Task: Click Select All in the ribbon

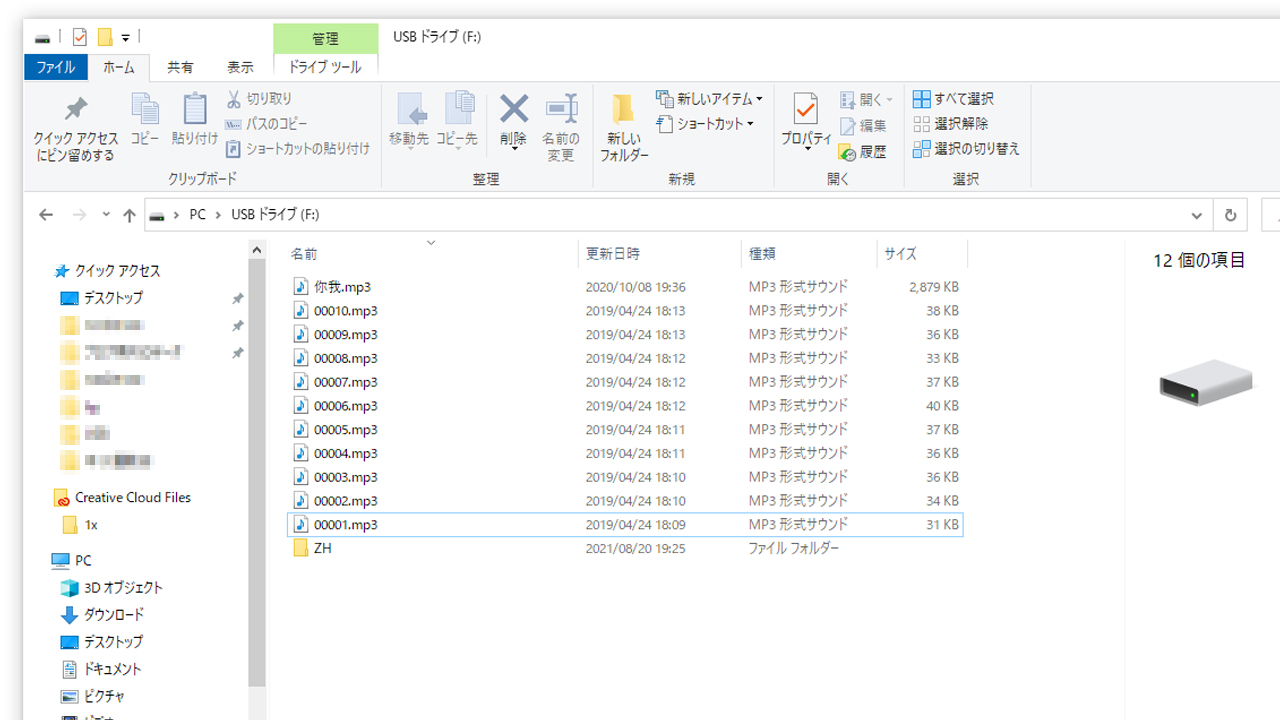Action: click(x=953, y=99)
